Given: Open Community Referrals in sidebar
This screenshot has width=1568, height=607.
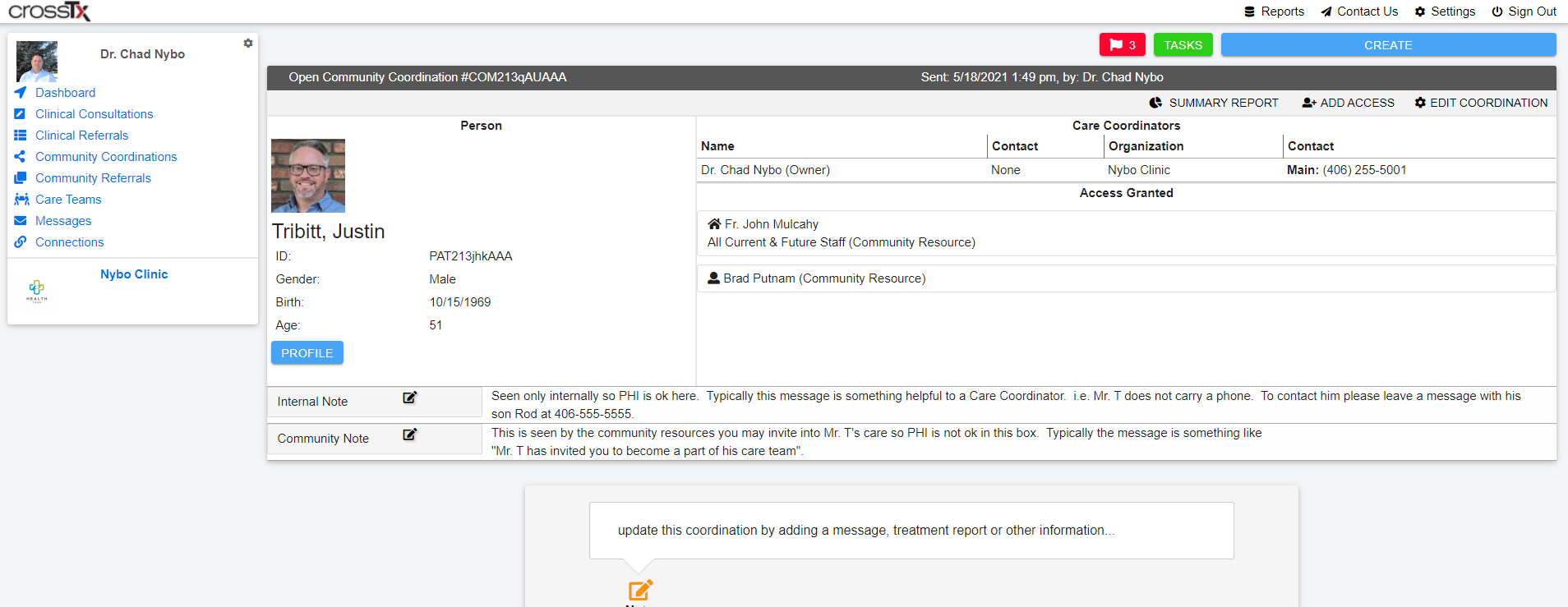Looking at the screenshot, I should 93,178.
